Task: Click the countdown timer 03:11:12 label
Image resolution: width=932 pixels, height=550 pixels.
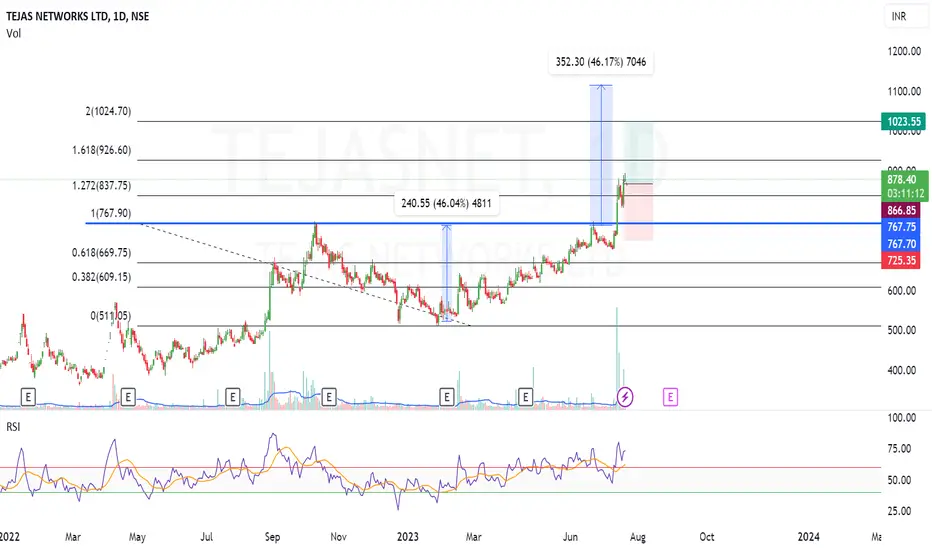Action: (x=905, y=194)
